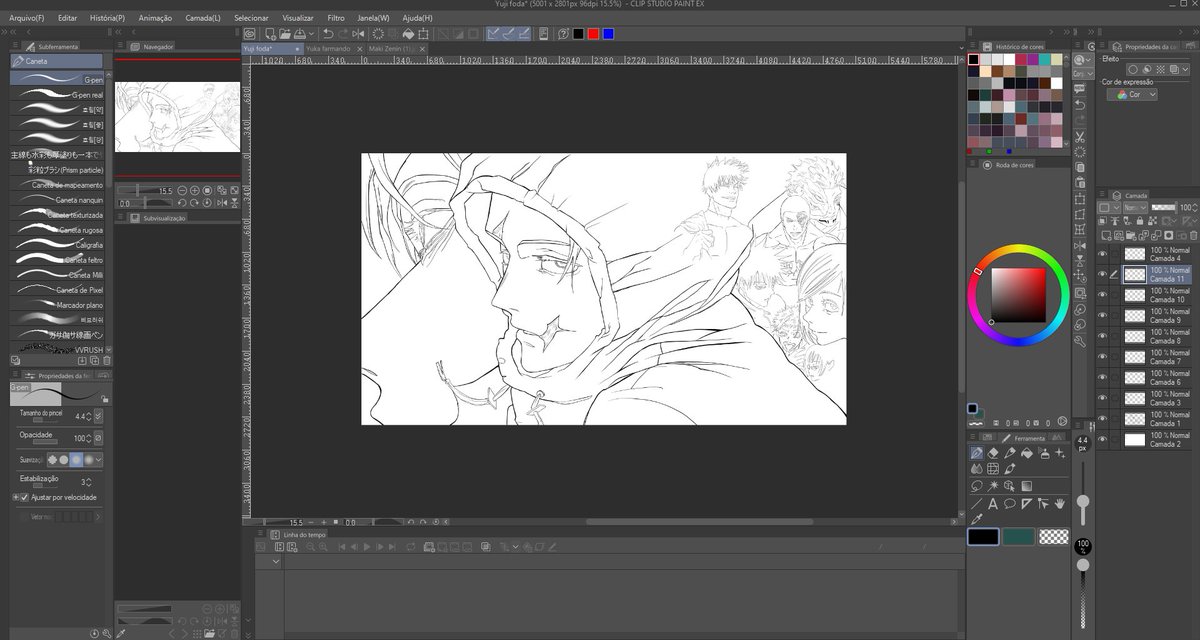Select the Caligrafia sub tool

coord(58,245)
